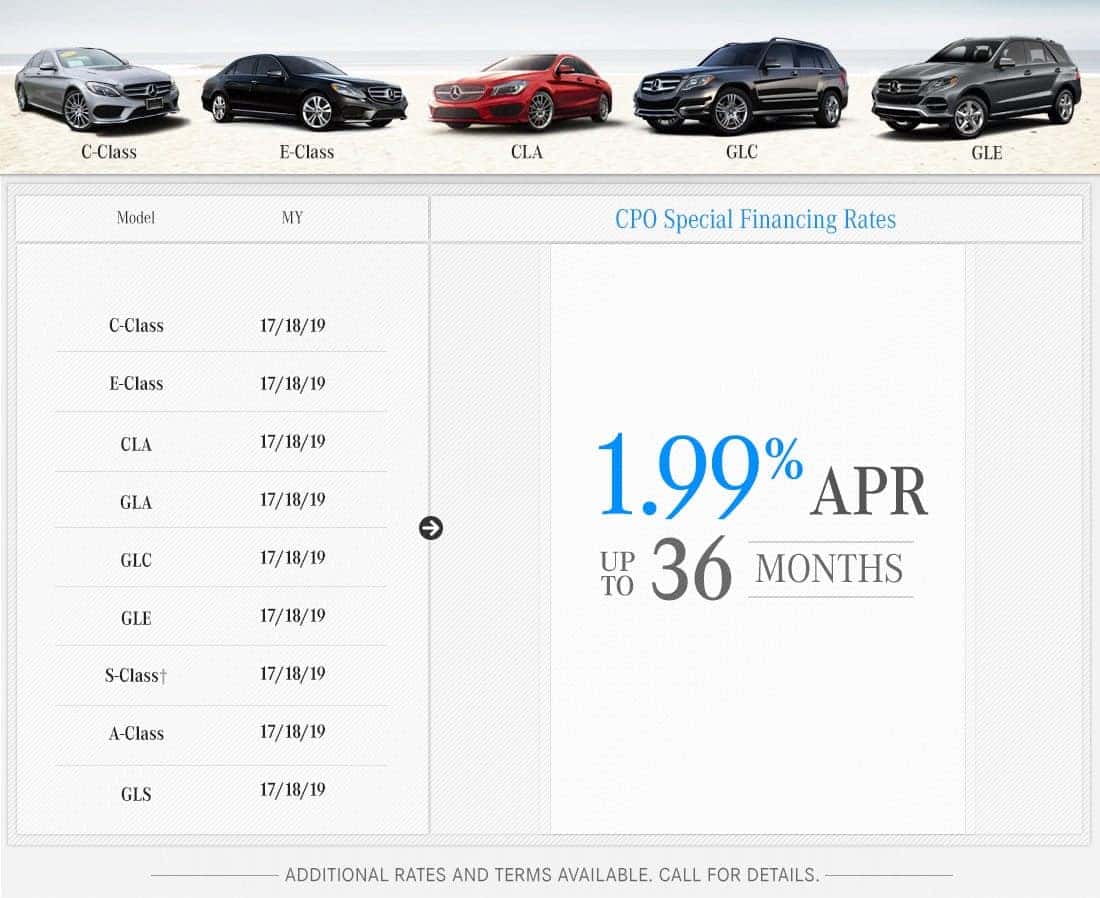Select the dark GLC SUV image

tap(741, 86)
